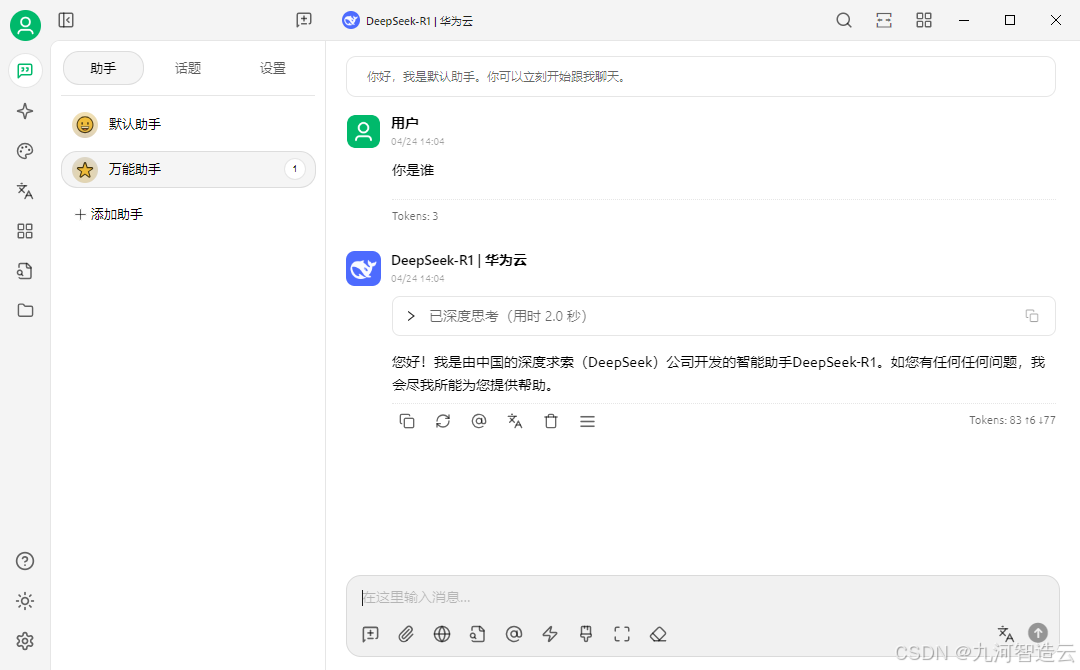
Task: Open the knowledge base icon in sidebar
Action: tap(25, 271)
